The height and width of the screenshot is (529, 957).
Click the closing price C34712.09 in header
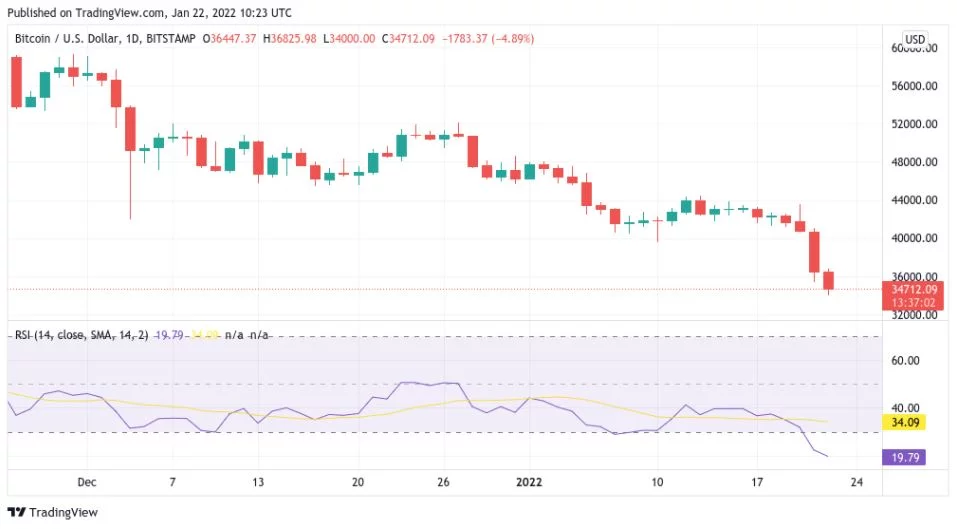click(x=408, y=38)
